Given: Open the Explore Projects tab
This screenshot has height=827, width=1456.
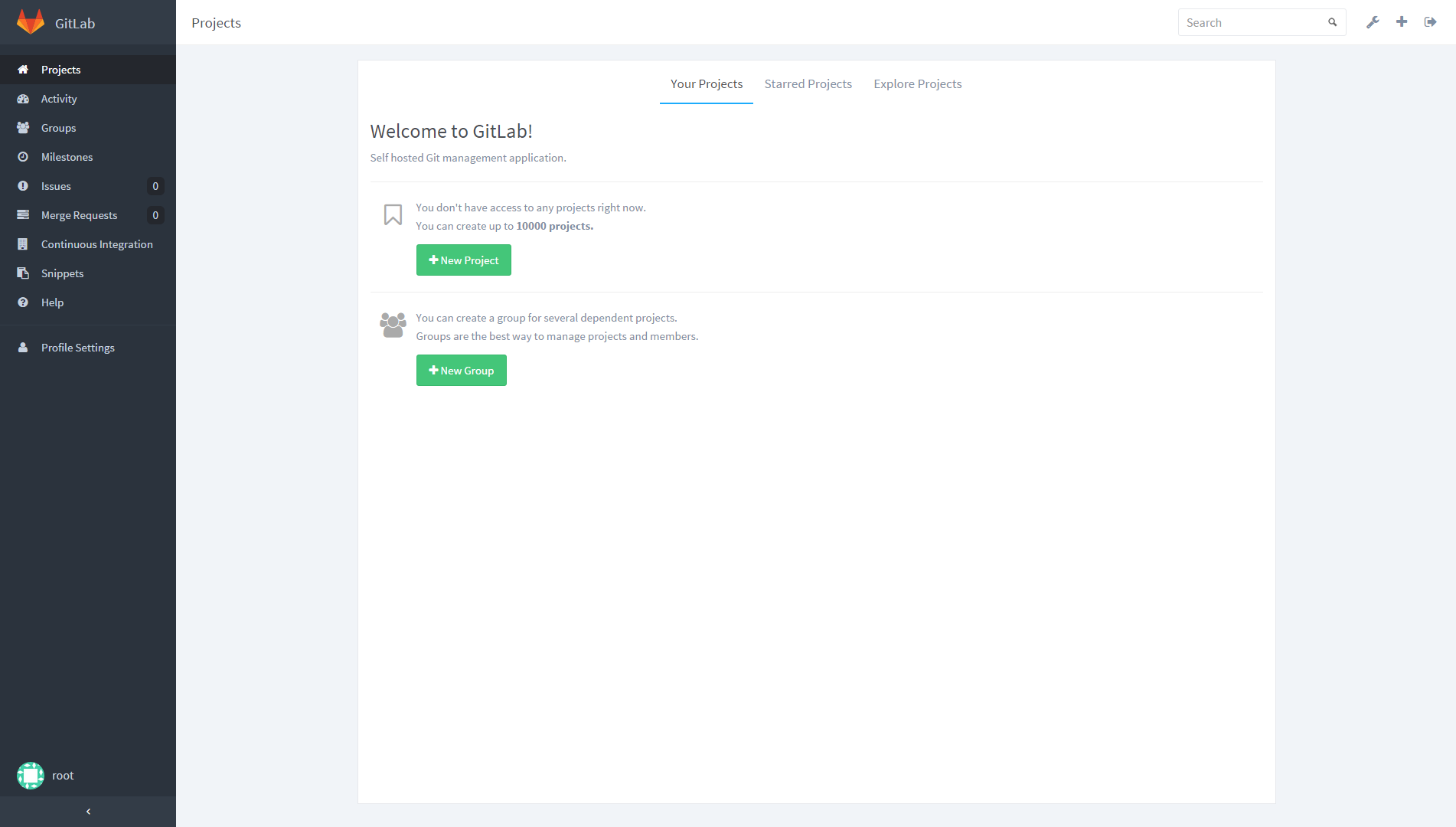Looking at the screenshot, I should [917, 83].
